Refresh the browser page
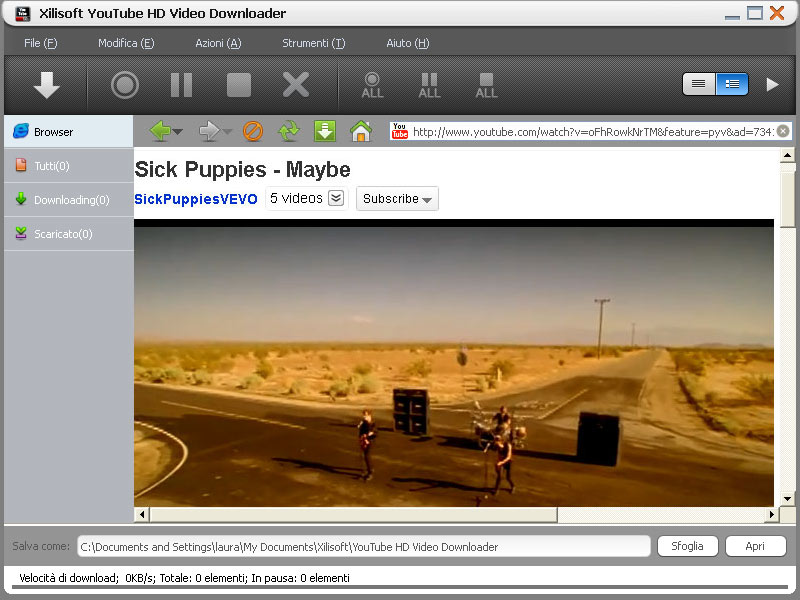Image resolution: width=800 pixels, height=600 pixels. tap(289, 130)
